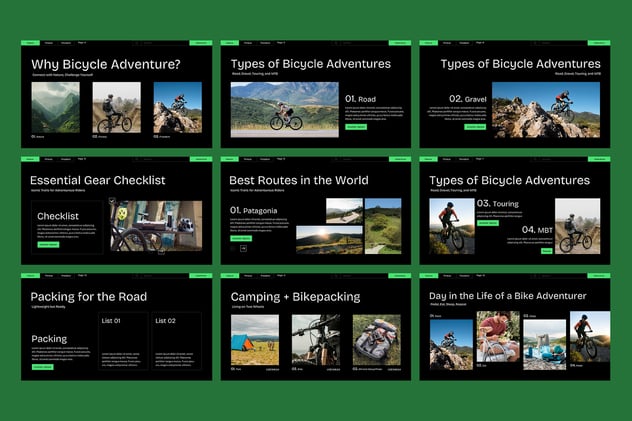This screenshot has width=632, height=421.
Task: Click green button under 02. Gravel
Action: point(474,127)
